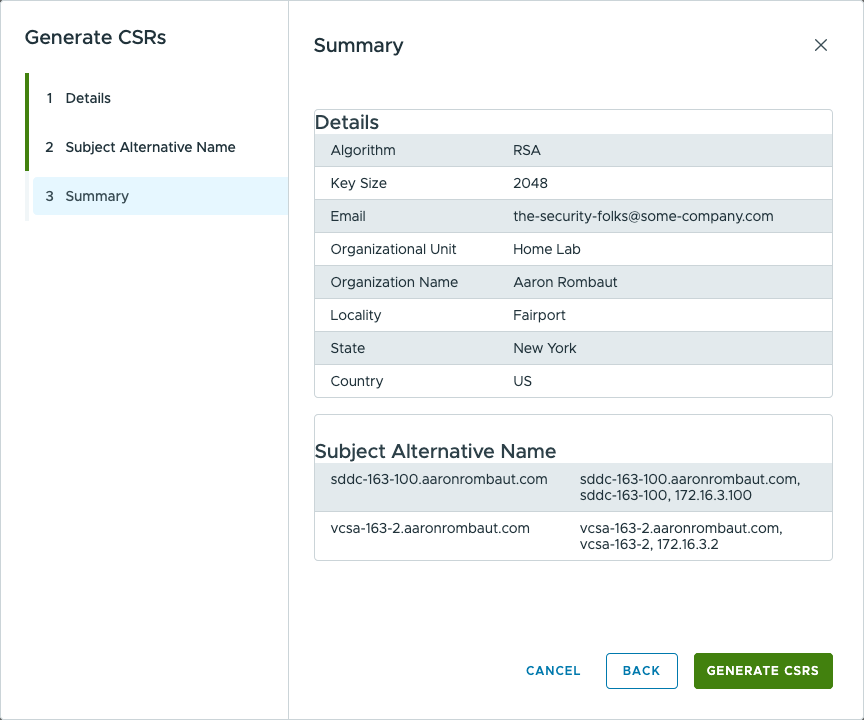The height and width of the screenshot is (720, 864).
Task: Click the New York state value
Action: 545,348
